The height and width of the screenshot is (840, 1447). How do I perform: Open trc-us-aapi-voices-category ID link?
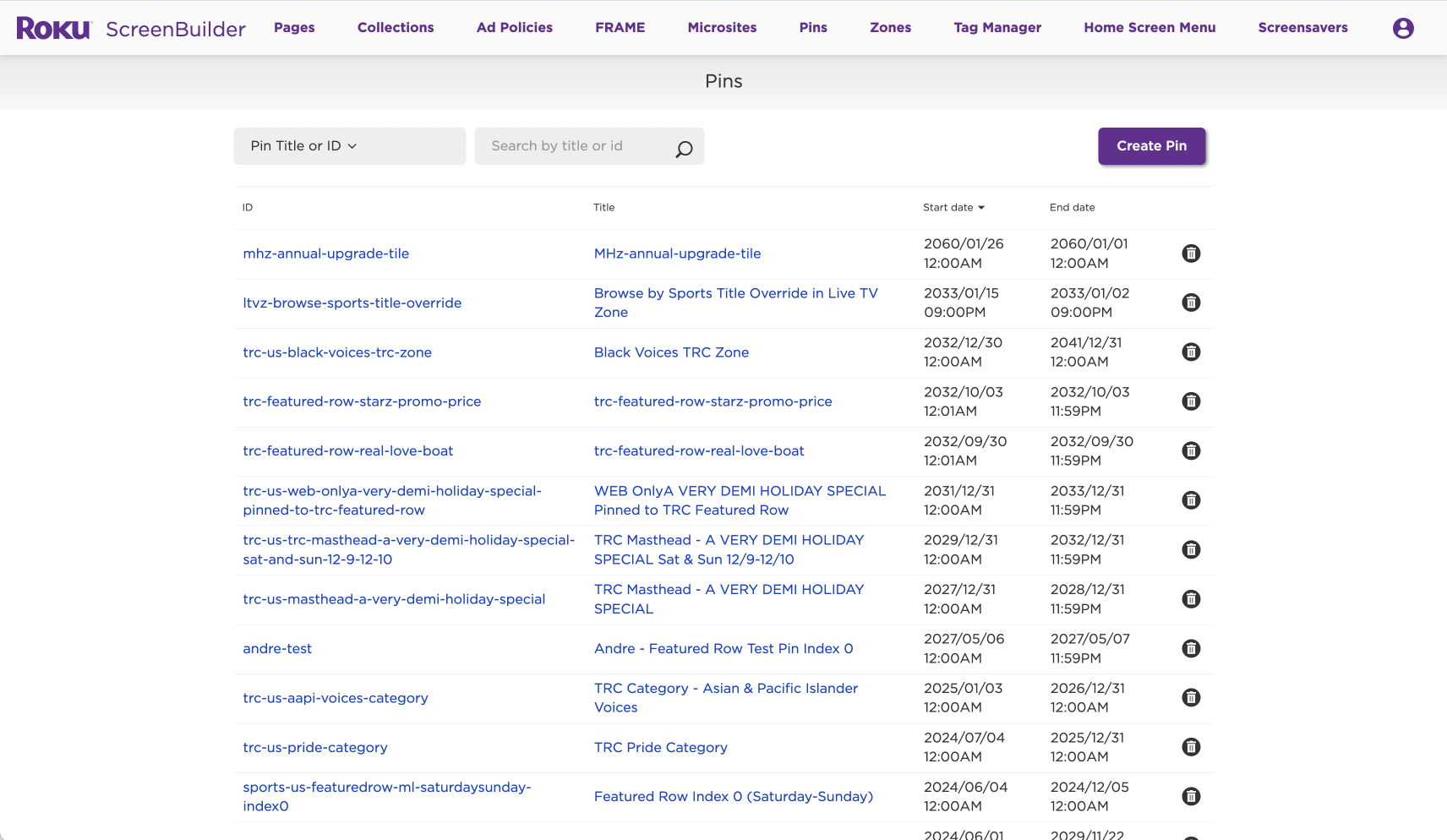coord(336,698)
